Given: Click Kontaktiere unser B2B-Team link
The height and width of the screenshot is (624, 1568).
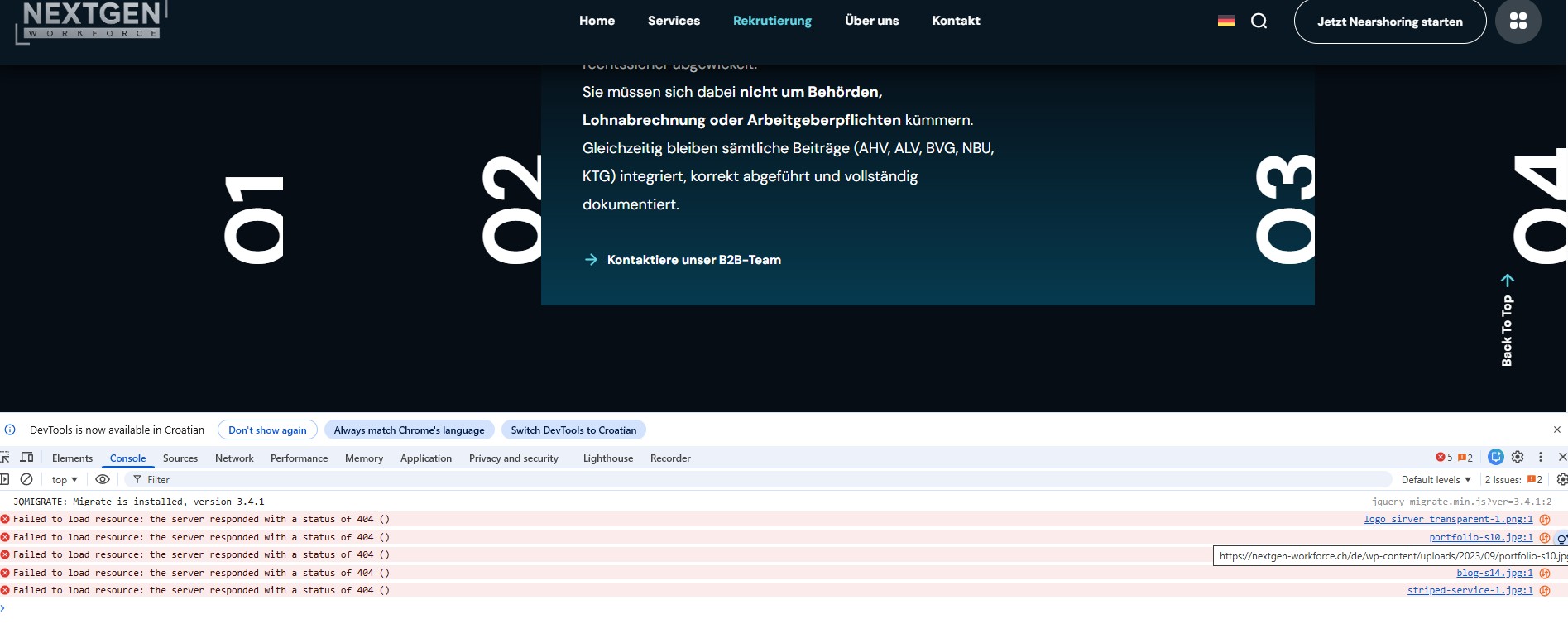Looking at the screenshot, I should (x=693, y=260).
